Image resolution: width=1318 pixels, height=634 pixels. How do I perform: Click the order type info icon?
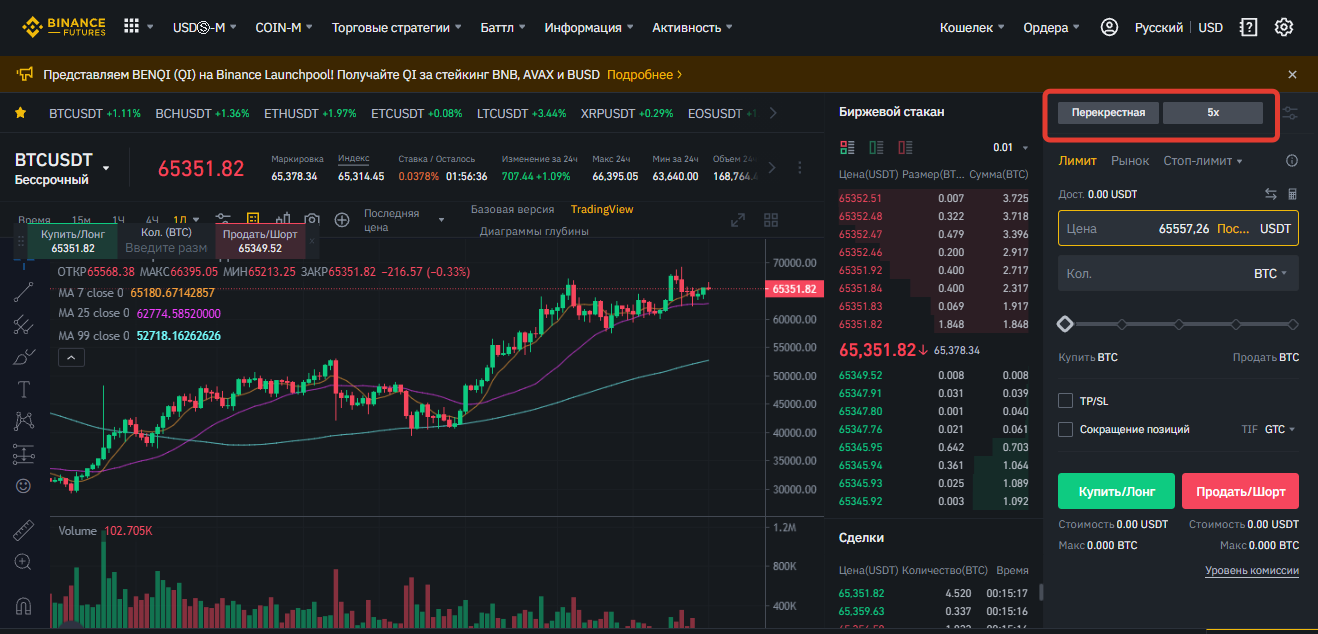(x=1292, y=161)
